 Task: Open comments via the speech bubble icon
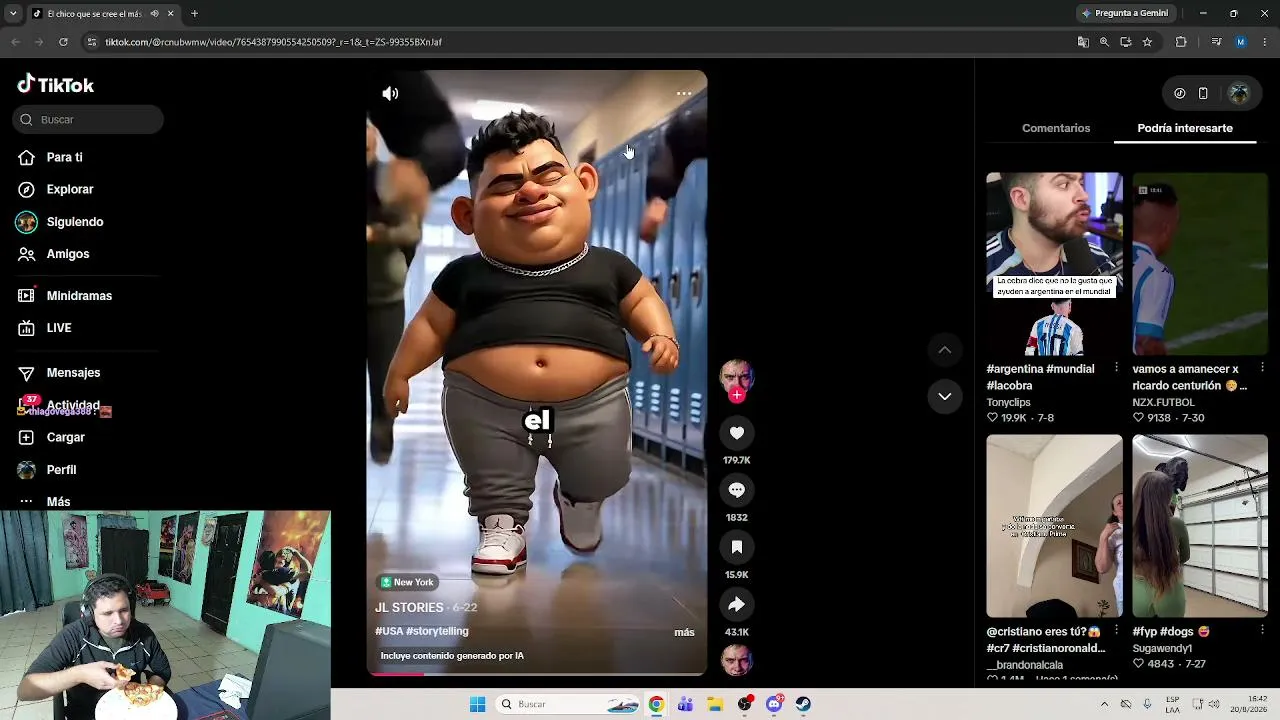(737, 490)
